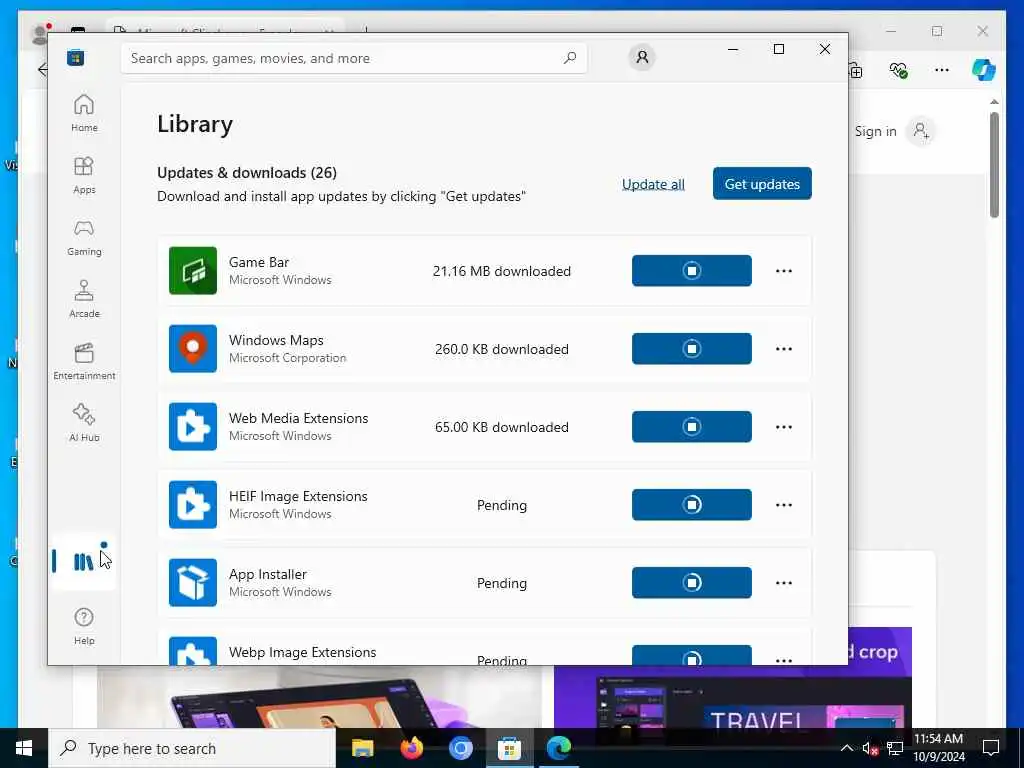Click the Update all link
The width and height of the screenshot is (1024, 768).
click(653, 184)
